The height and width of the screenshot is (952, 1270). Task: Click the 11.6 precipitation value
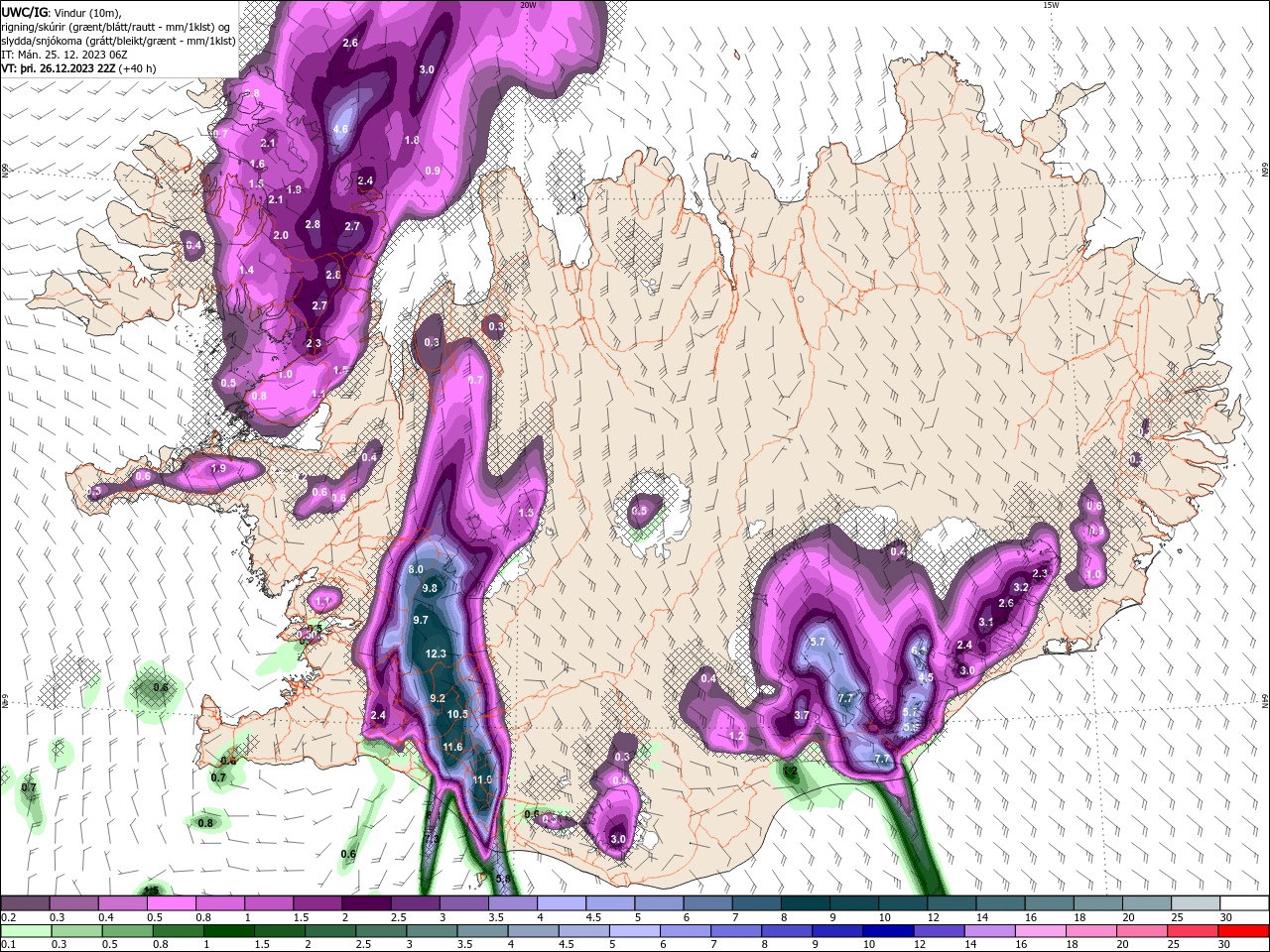[452, 747]
